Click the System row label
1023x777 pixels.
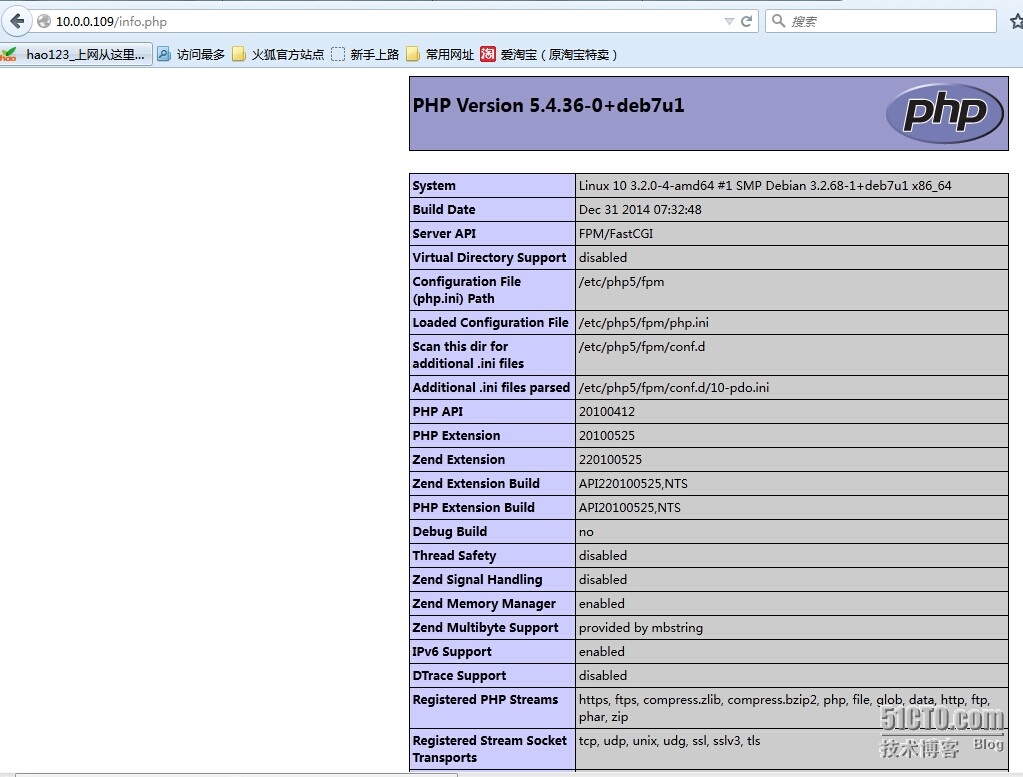point(434,185)
